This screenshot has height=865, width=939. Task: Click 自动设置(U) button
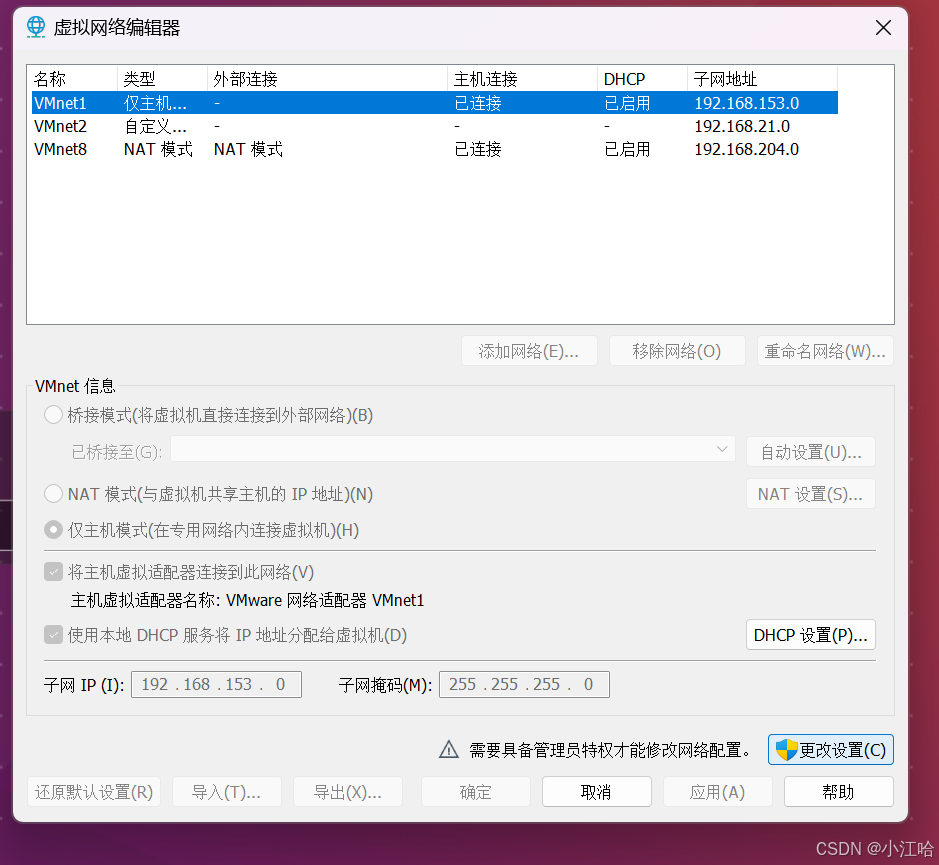[811, 451]
